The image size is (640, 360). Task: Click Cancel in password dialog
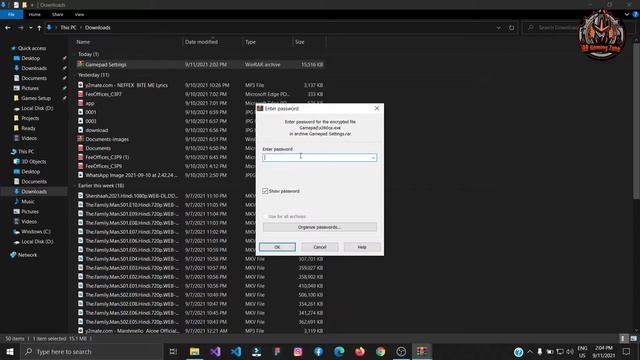pyautogui.click(x=320, y=247)
